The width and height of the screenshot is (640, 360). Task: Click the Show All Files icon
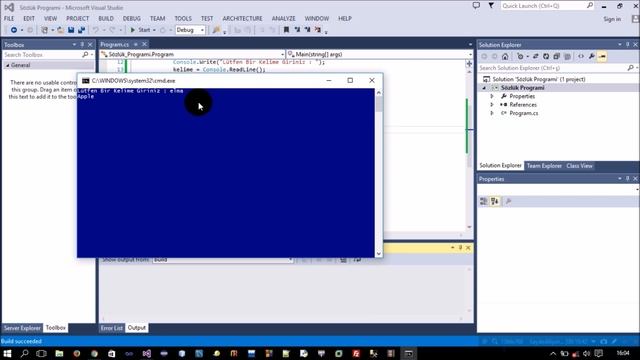pyautogui.click(x=567, y=56)
